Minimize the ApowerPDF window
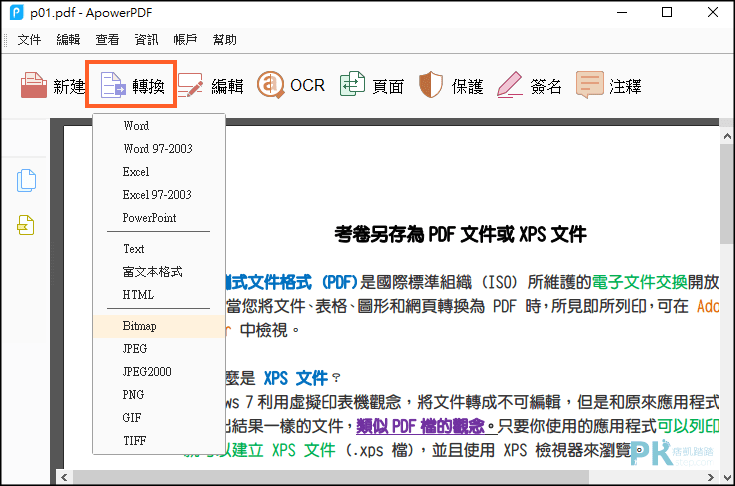The width and height of the screenshot is (735, 486). [622, 12]
